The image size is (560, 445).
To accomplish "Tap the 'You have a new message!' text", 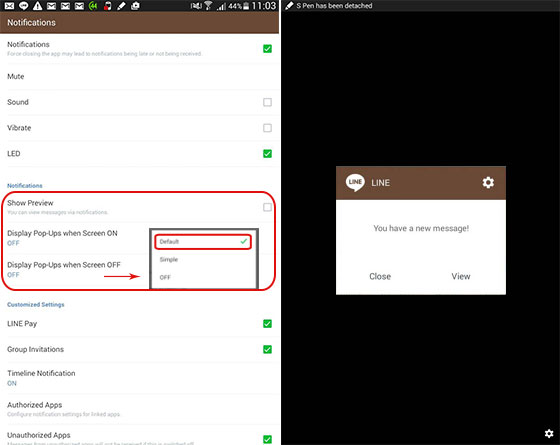I will [x=421, y=228].
